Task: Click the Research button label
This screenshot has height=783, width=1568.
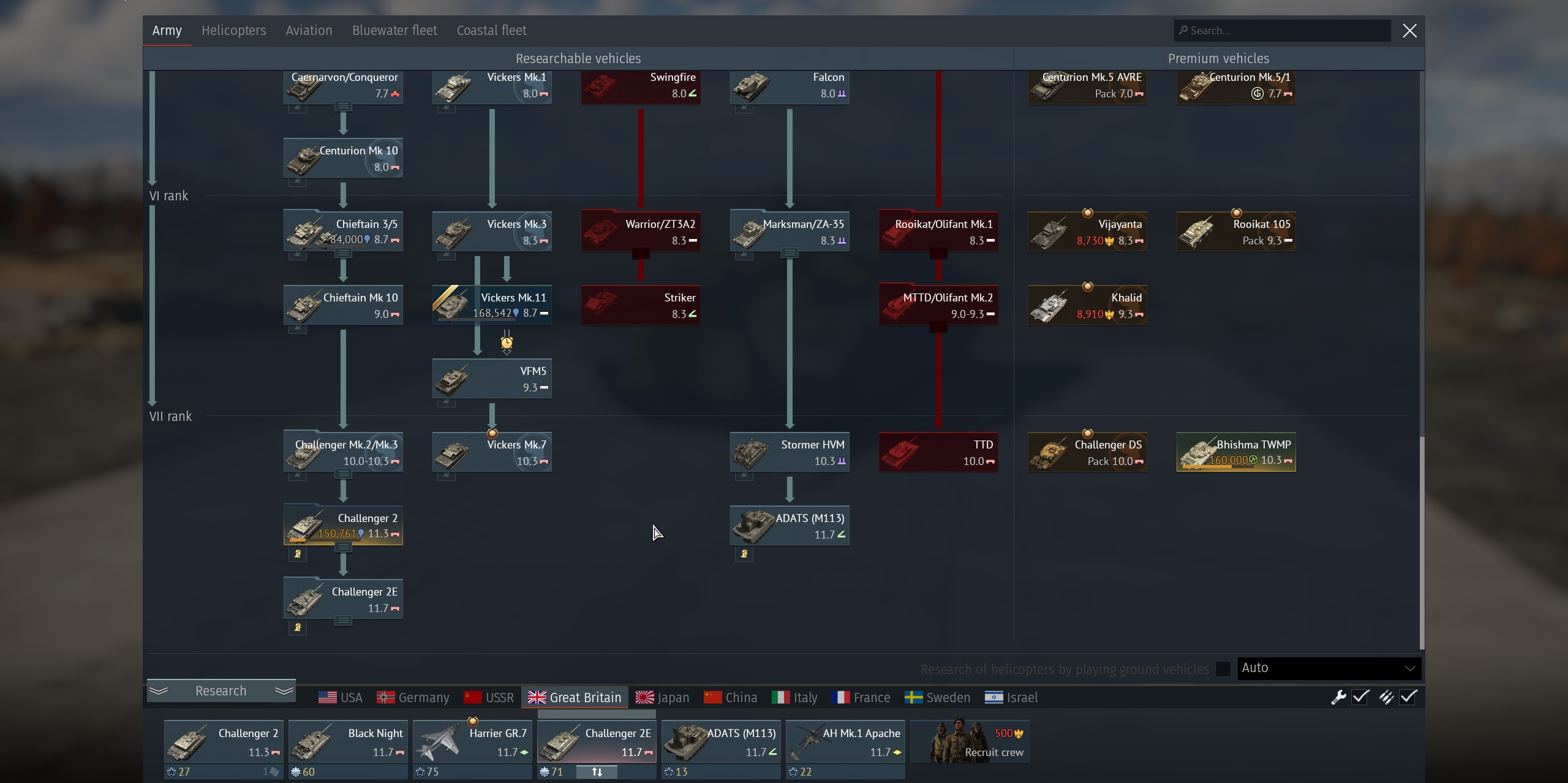Action: (x=221, y=691)
